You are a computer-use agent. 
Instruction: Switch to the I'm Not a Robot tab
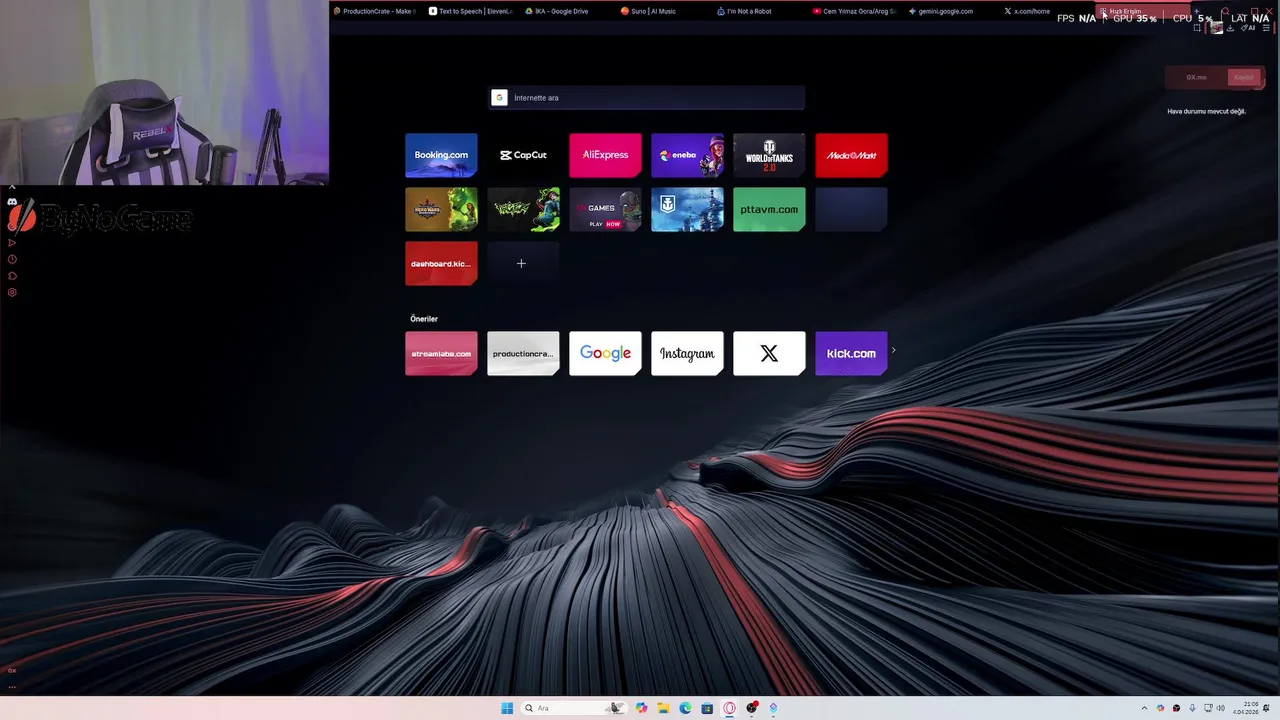coord(758,11)
